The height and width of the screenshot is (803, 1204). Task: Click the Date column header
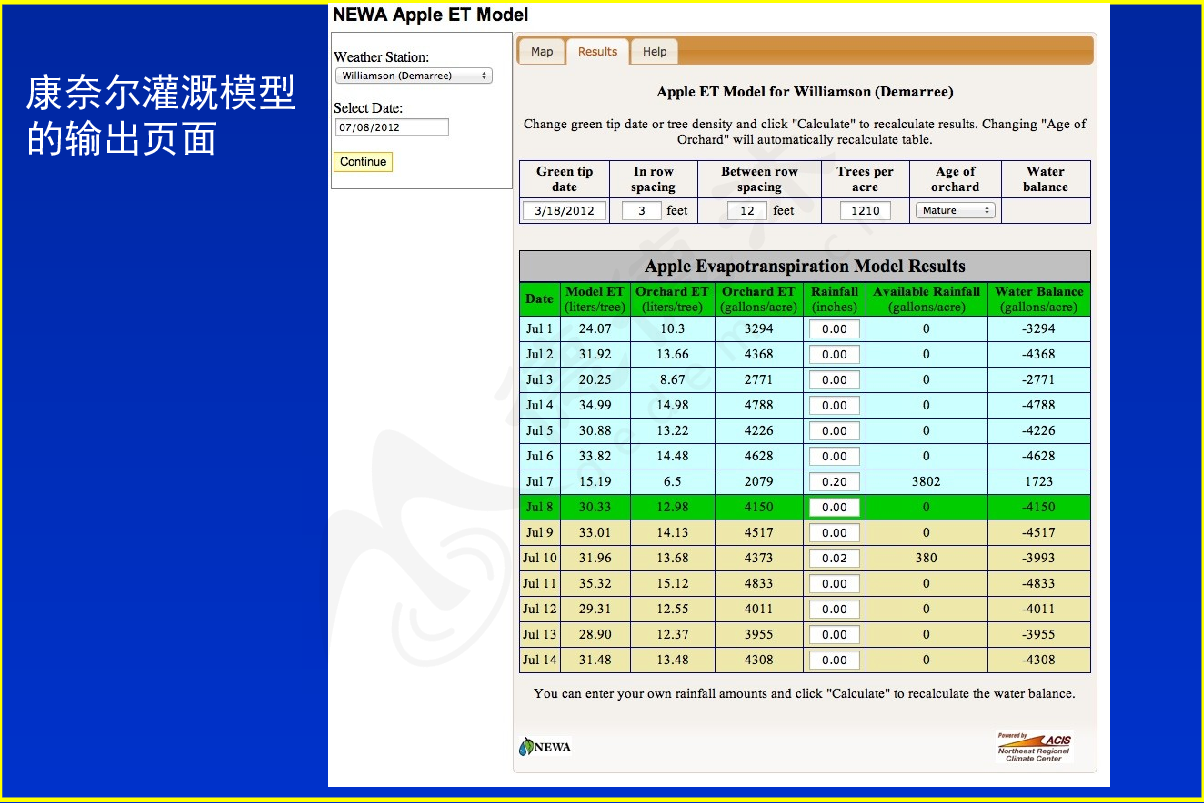(540, 299)
